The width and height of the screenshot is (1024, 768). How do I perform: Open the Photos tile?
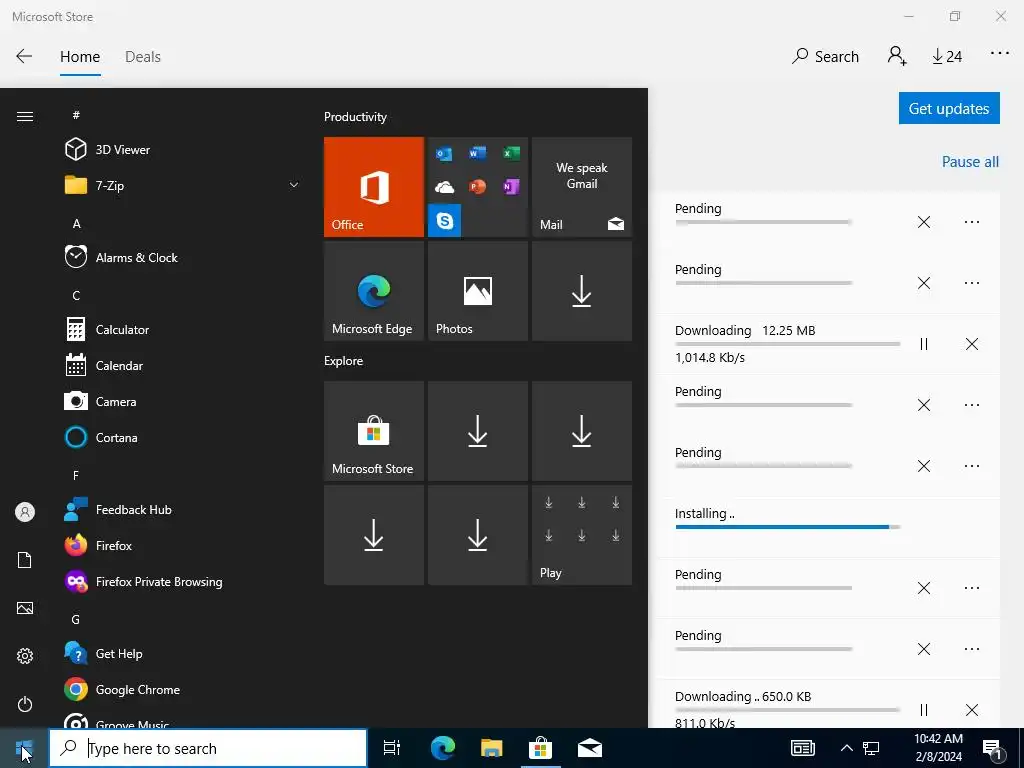[477, 291]
